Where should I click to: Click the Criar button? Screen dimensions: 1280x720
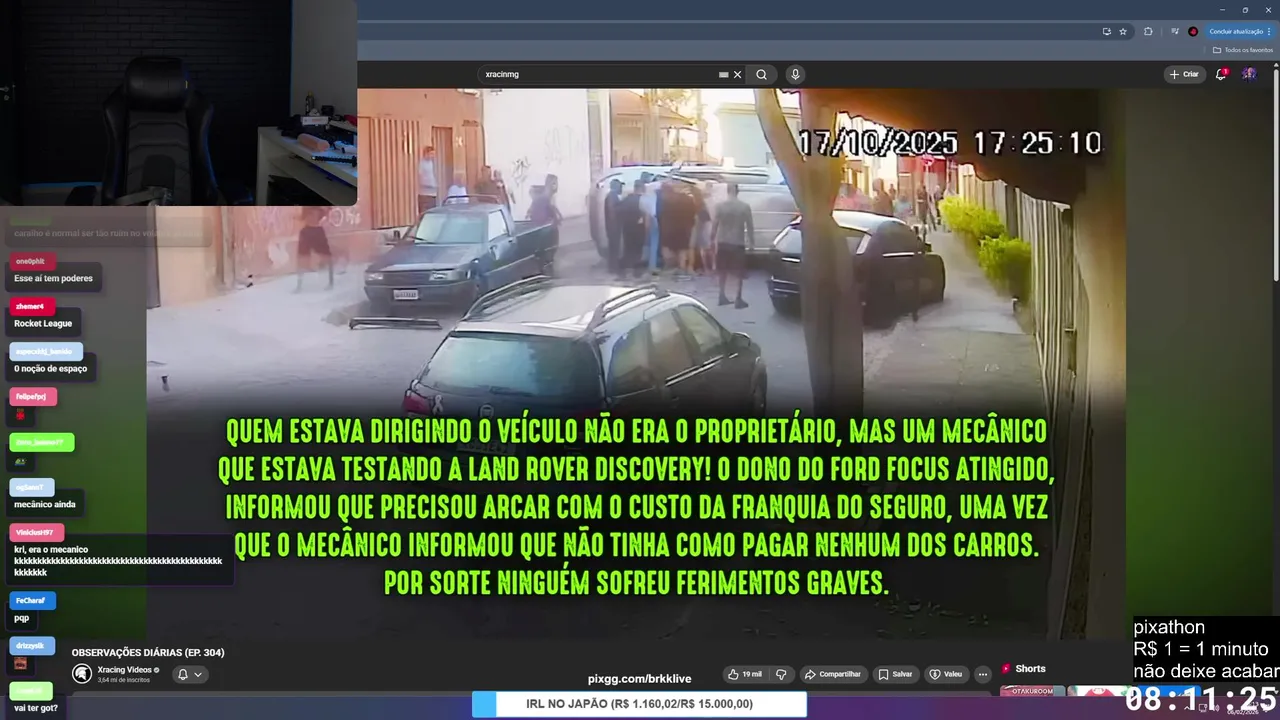[1184, 74]
